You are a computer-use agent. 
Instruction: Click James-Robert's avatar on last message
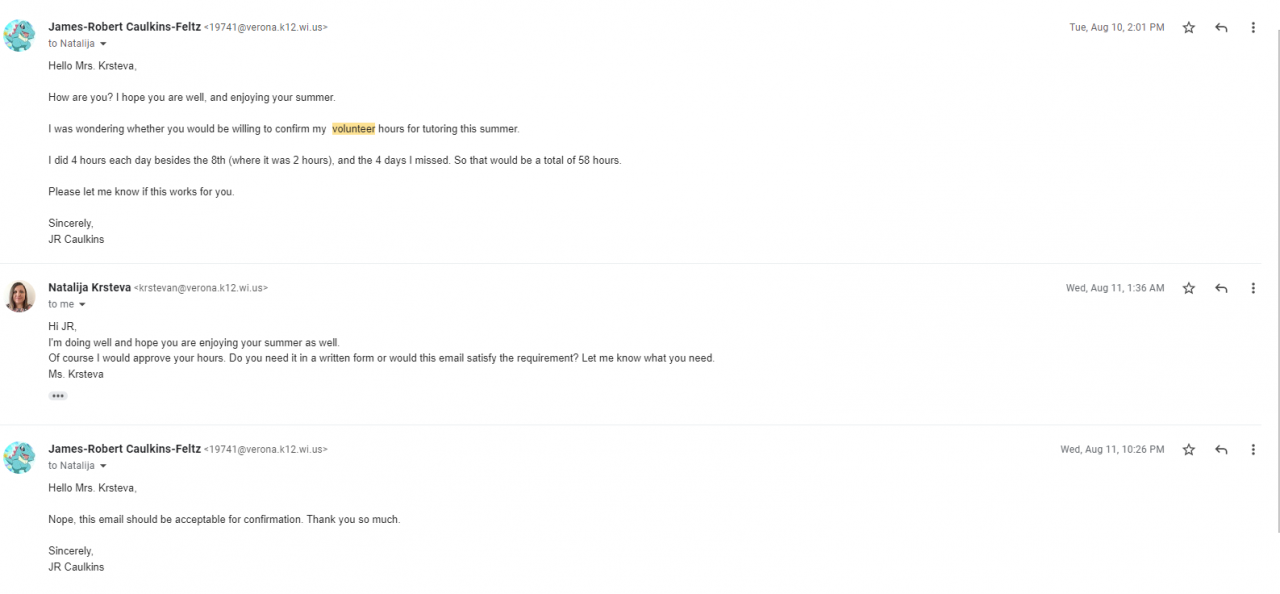pyautogui.click(x=20, y=457)
